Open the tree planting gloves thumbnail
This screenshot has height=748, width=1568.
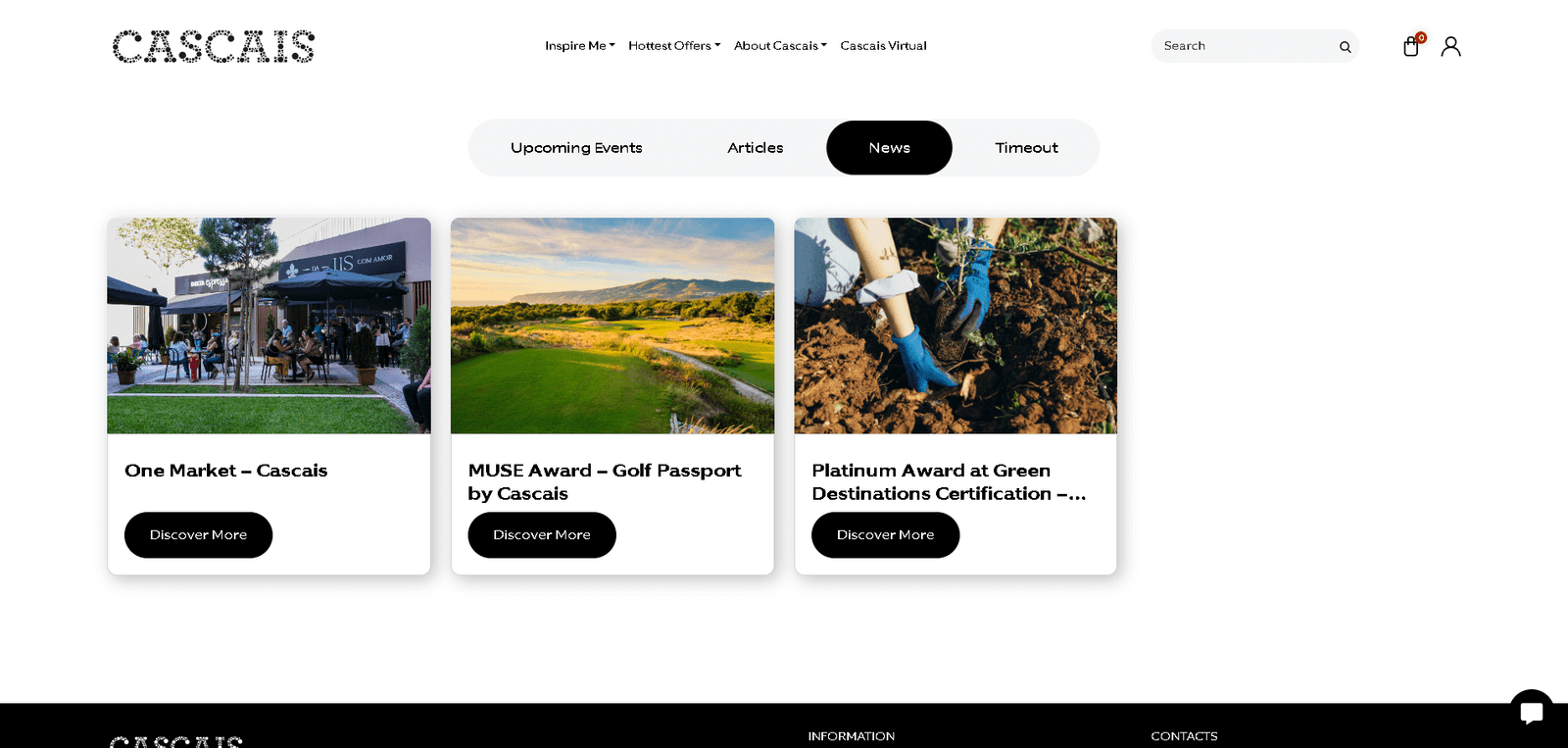(x=955, y=325)
